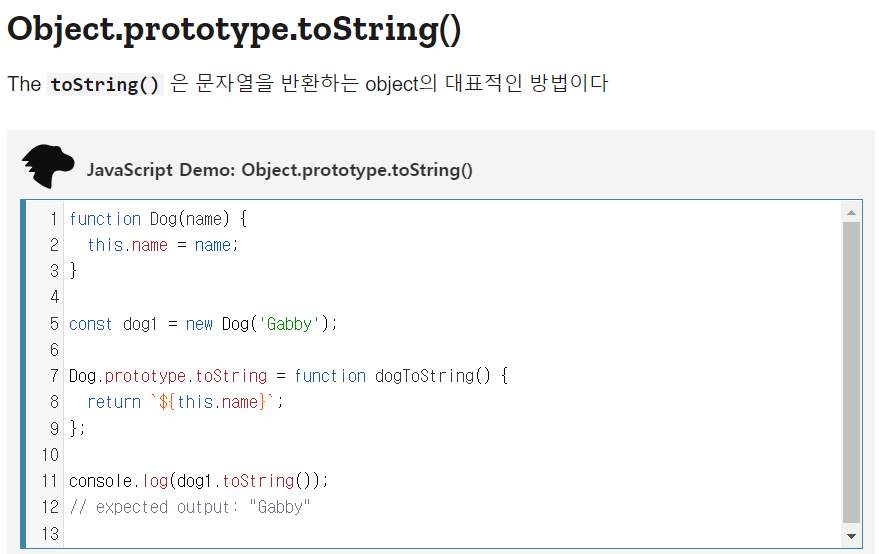
Task: Click the code editor vertical scrollbar thumb
Action: pos(851,370)
